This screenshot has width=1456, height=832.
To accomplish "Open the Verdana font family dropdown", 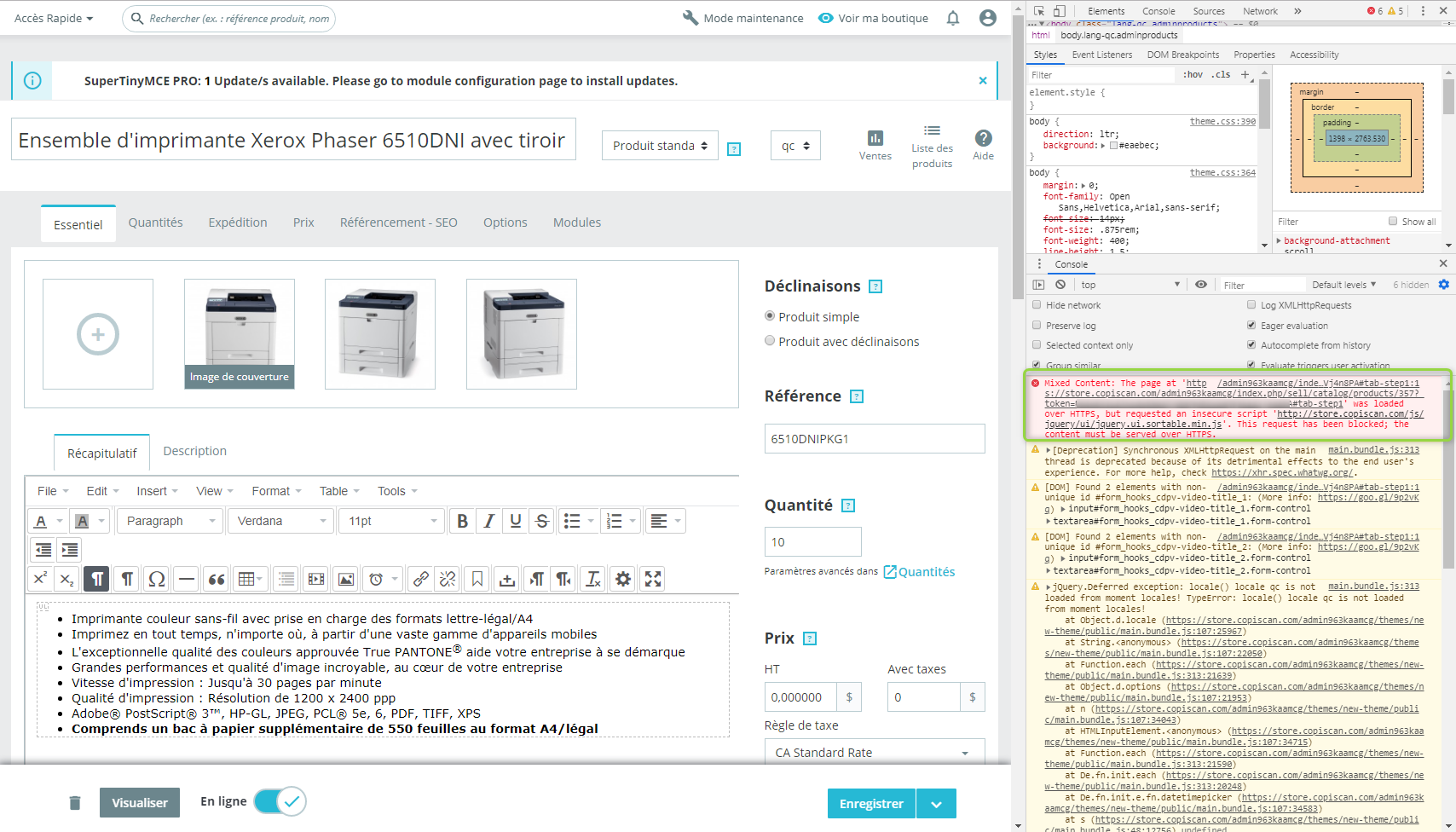I will click(x=280, y=520).
